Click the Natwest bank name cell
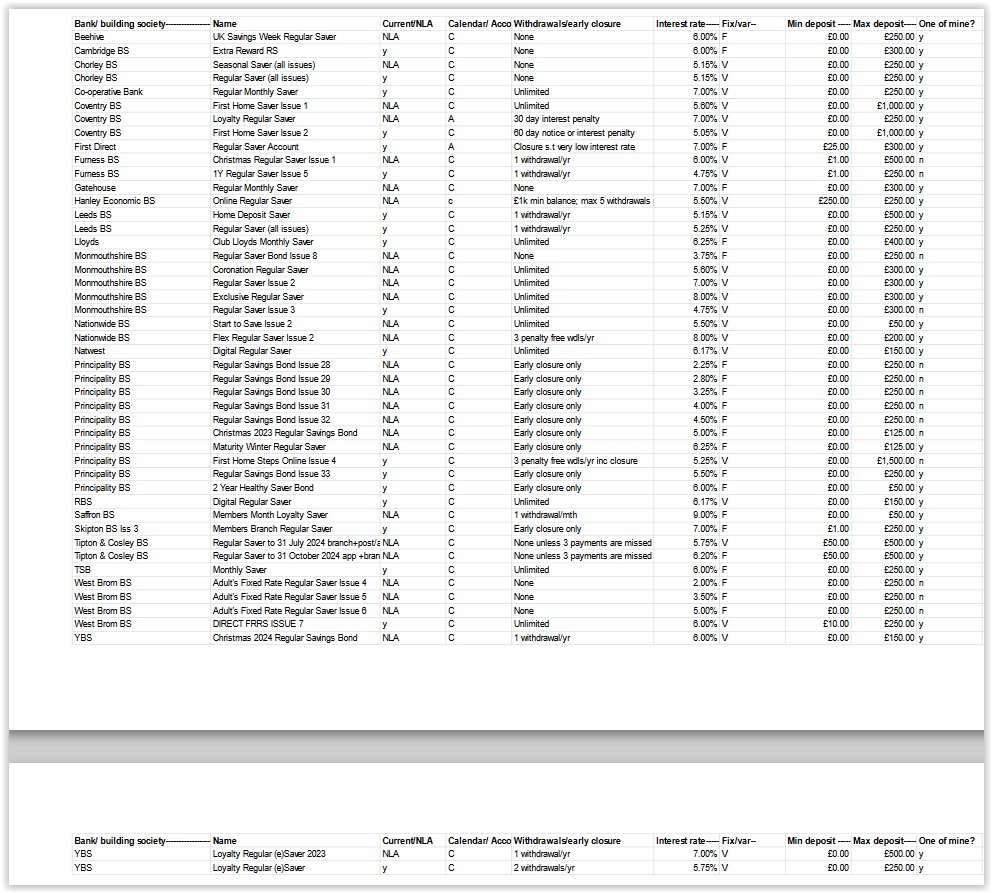Viewport: 992px width, 893px height. click(90, 351)
